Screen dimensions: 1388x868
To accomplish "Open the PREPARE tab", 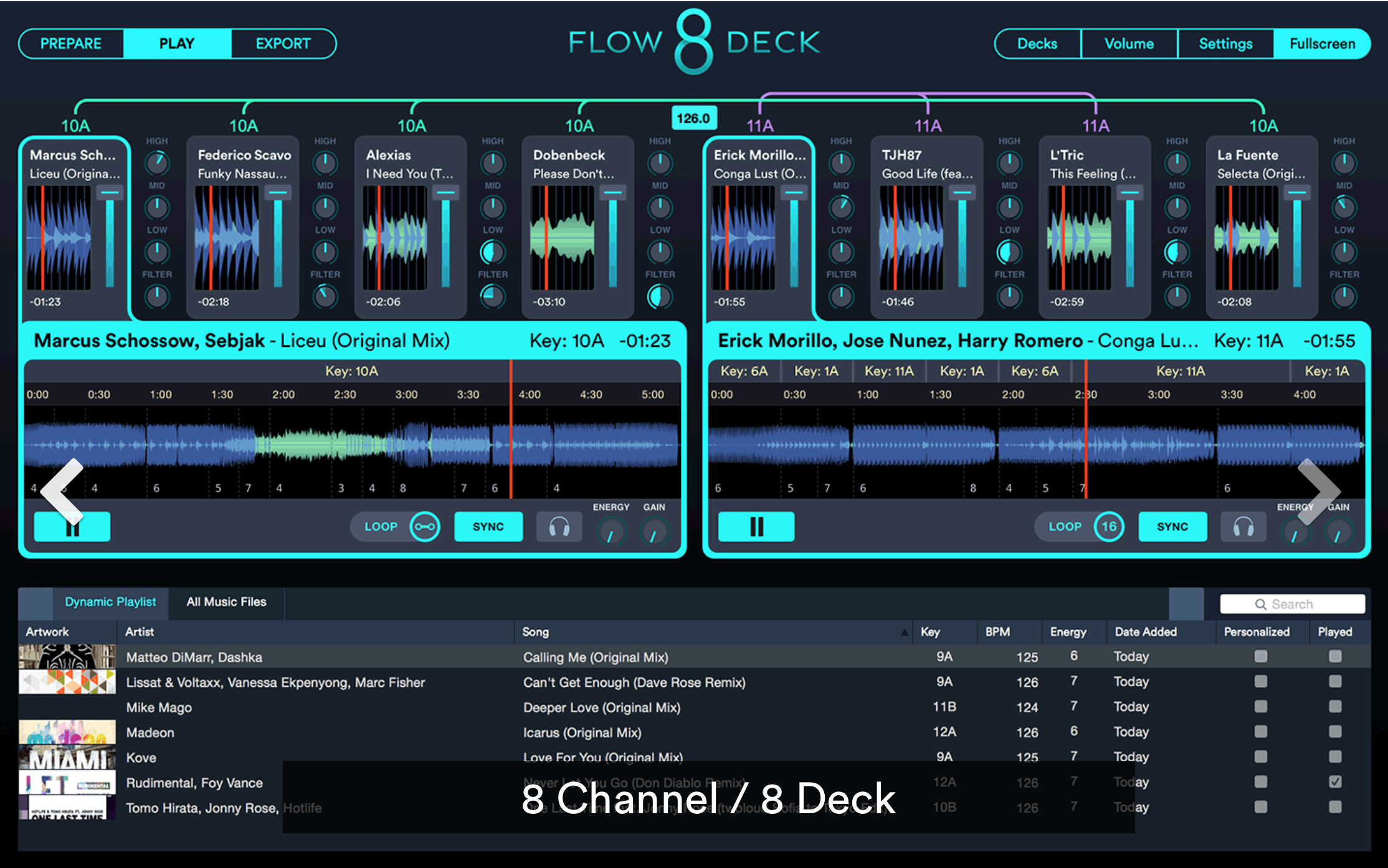I will [x=71, y=43].
